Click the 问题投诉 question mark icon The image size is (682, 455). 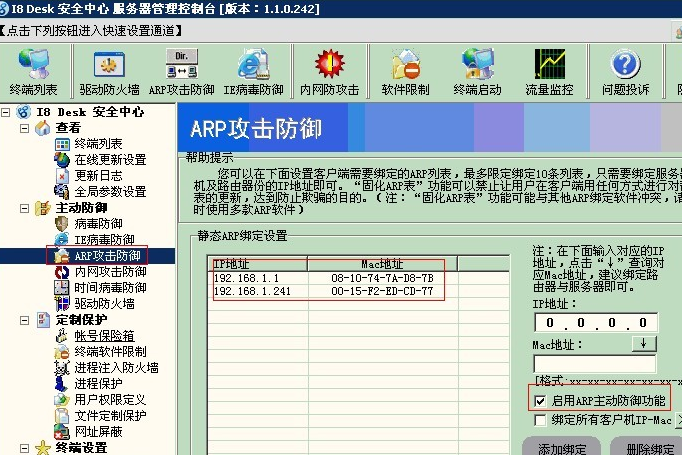point(625,64)
